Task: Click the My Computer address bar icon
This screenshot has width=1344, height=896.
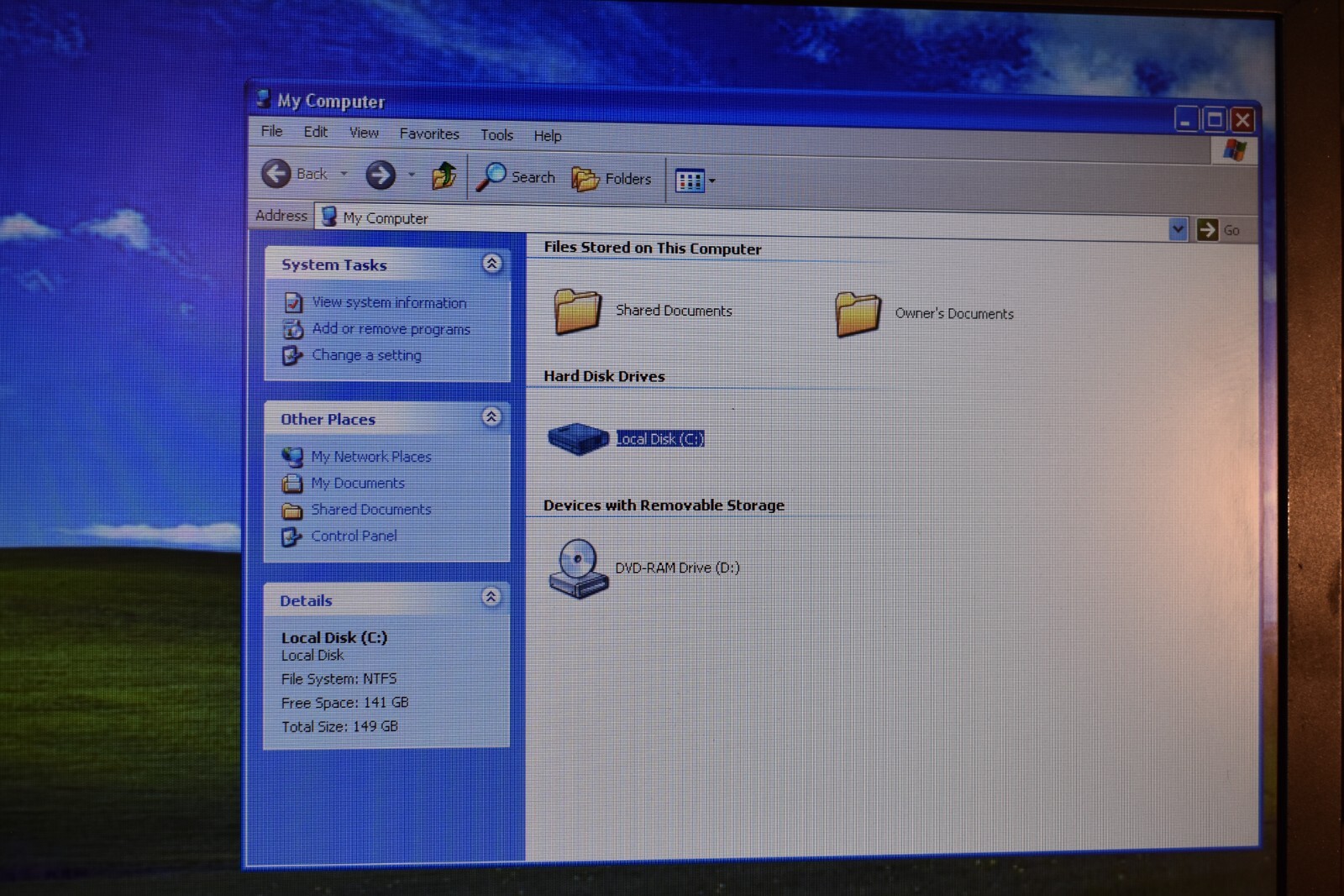Action: tap(329, 217)
